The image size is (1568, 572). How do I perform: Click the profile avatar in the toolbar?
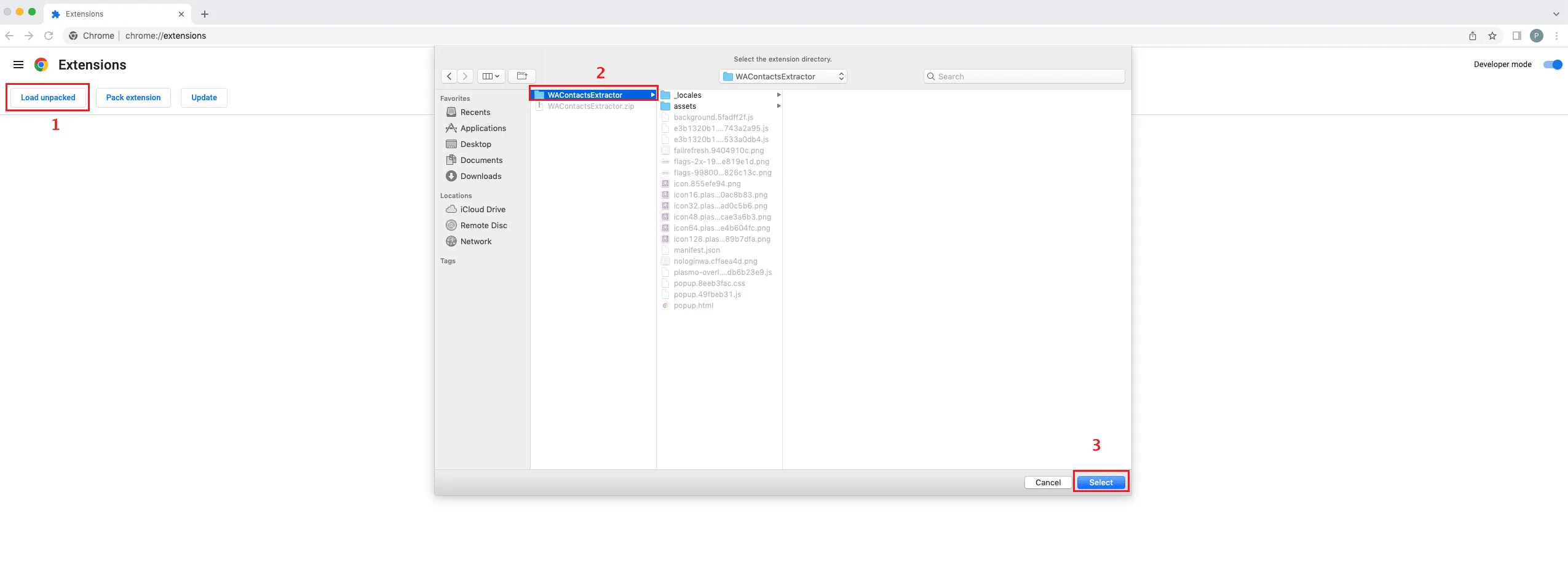click(x=1537, y=35)
